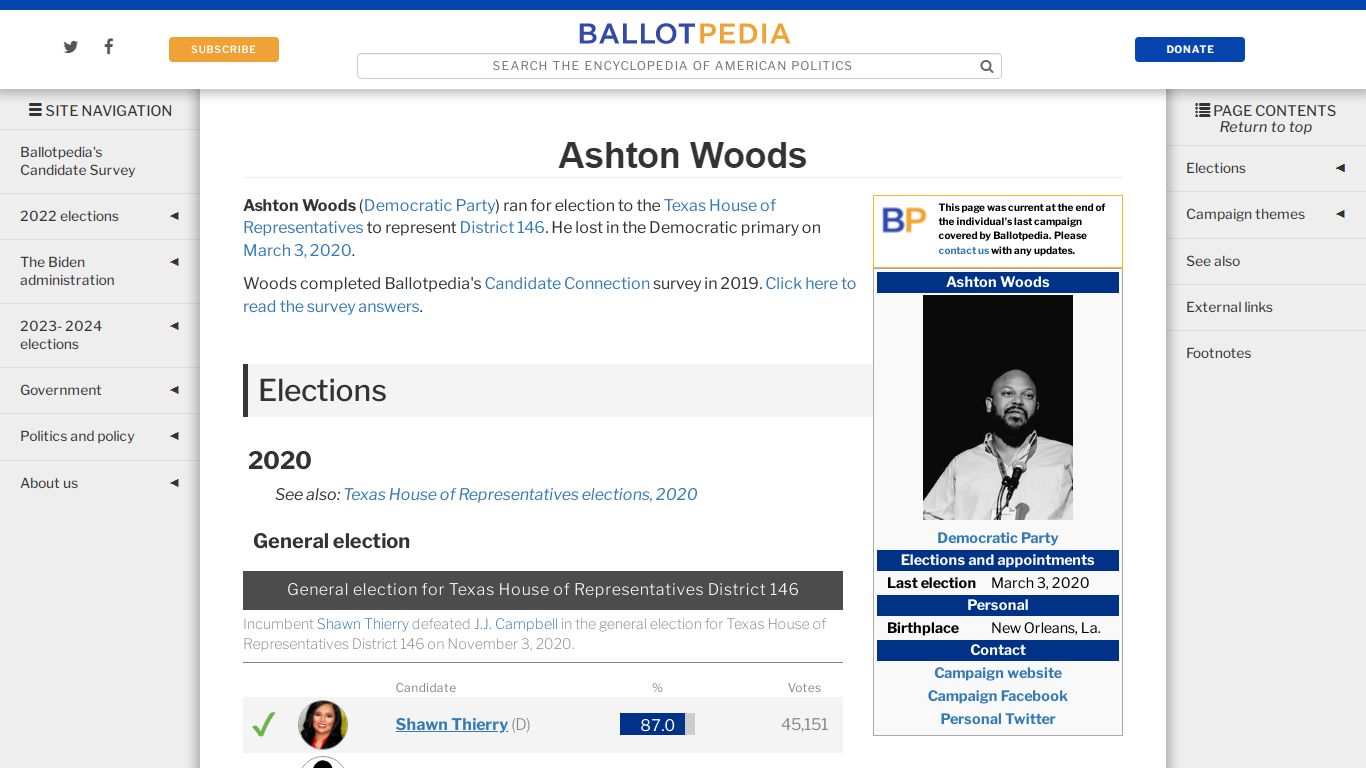Open Ballotpedia's Facebook page icon
The width and height of the screenshot is (1366, 768).
click(x=108, y=46)
